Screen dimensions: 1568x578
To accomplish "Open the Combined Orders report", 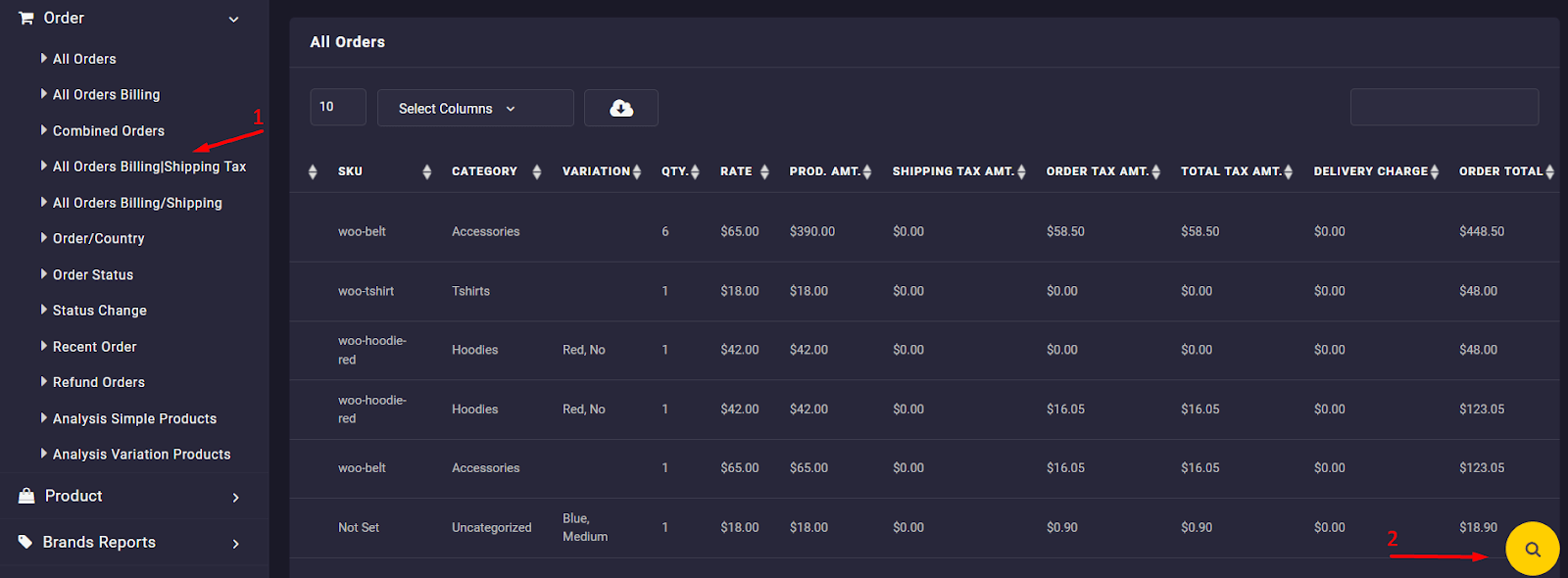I will tap(108, 130).
